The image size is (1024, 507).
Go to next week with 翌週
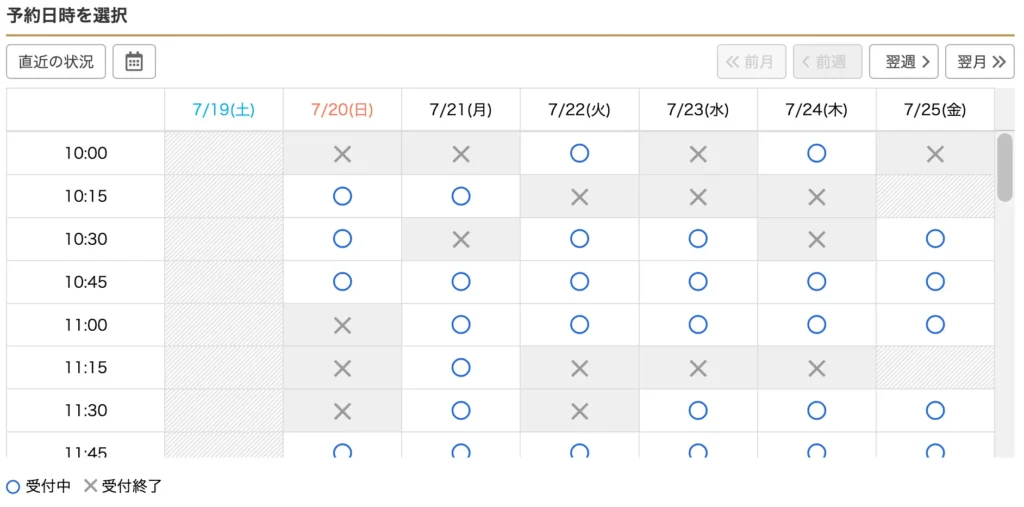pos(904,61)
